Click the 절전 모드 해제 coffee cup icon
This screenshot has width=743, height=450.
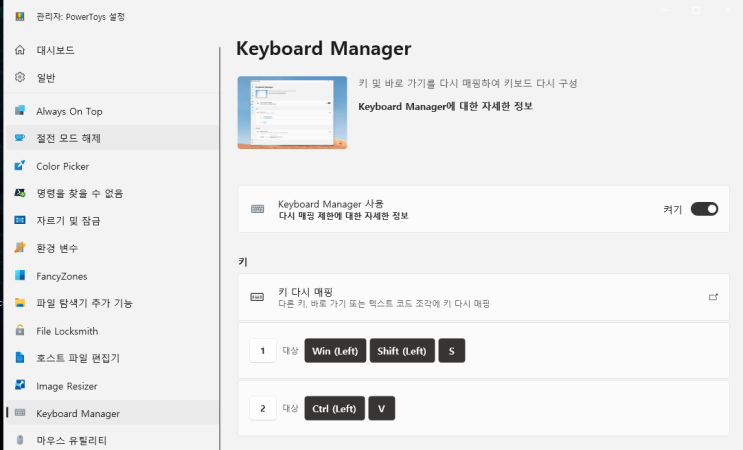tap(19, 138)
